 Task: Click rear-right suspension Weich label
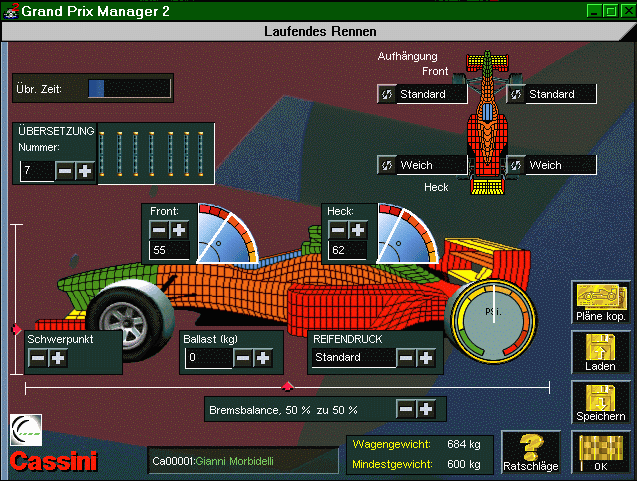(561, 165)
